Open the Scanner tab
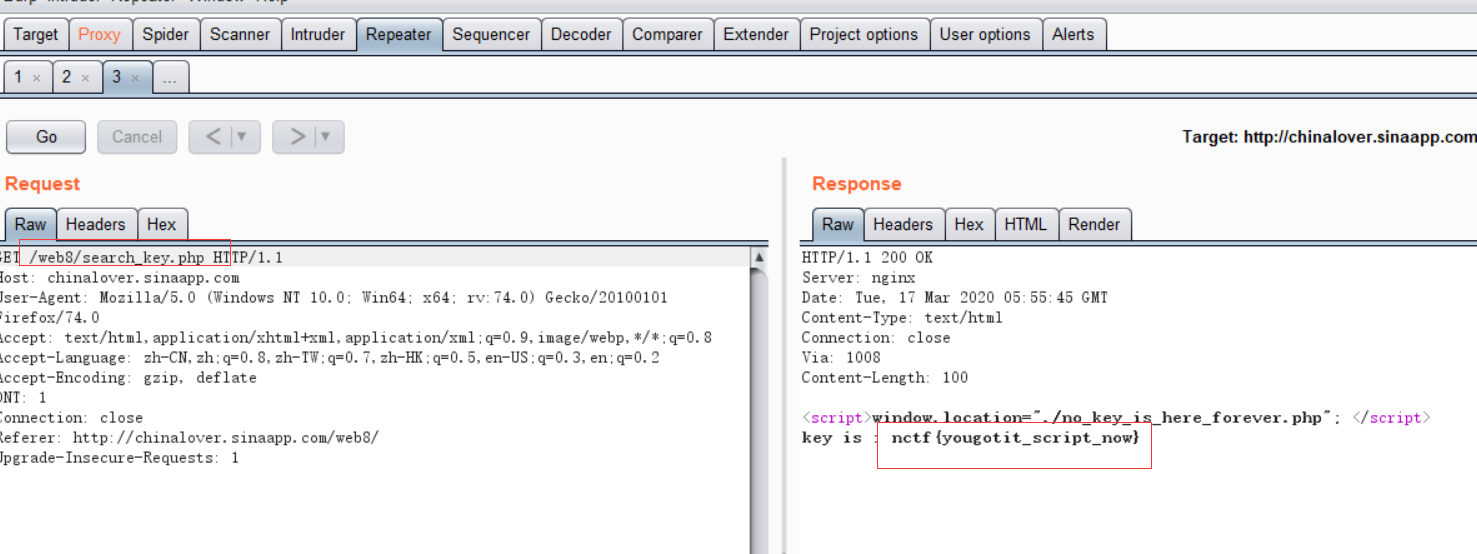 pos(240,34)
